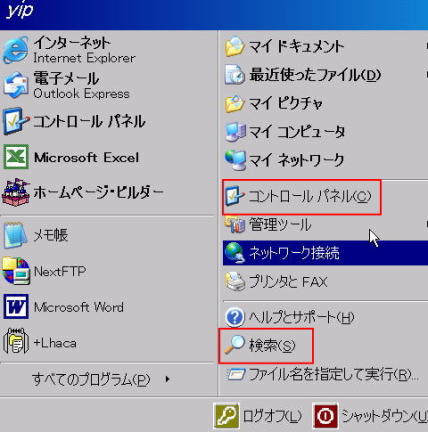428x432 pixels.
Task: Open マイ コンピュータ item
Action: point(285,131)
